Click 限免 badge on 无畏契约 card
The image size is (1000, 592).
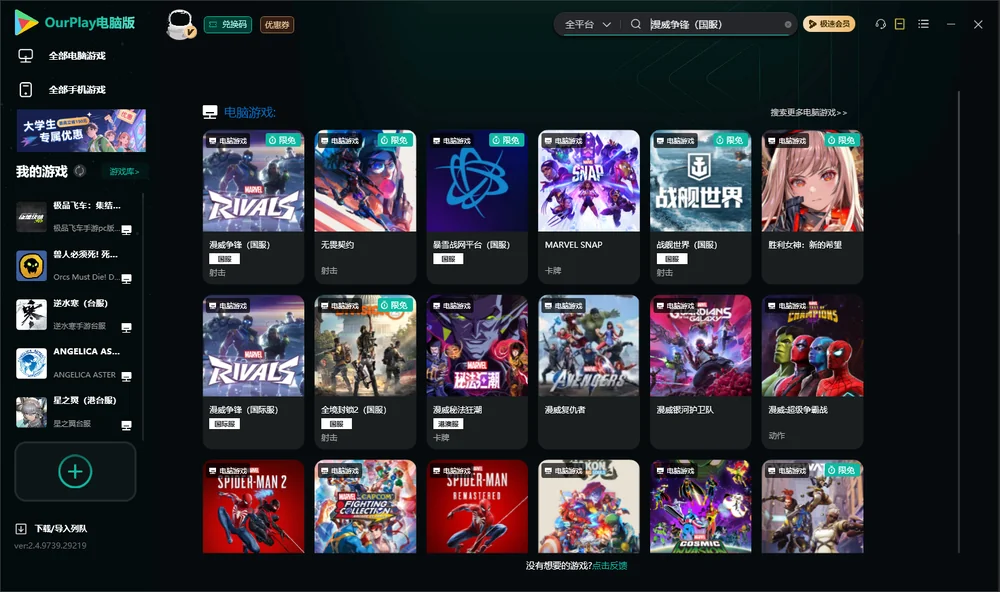point(395,140)
